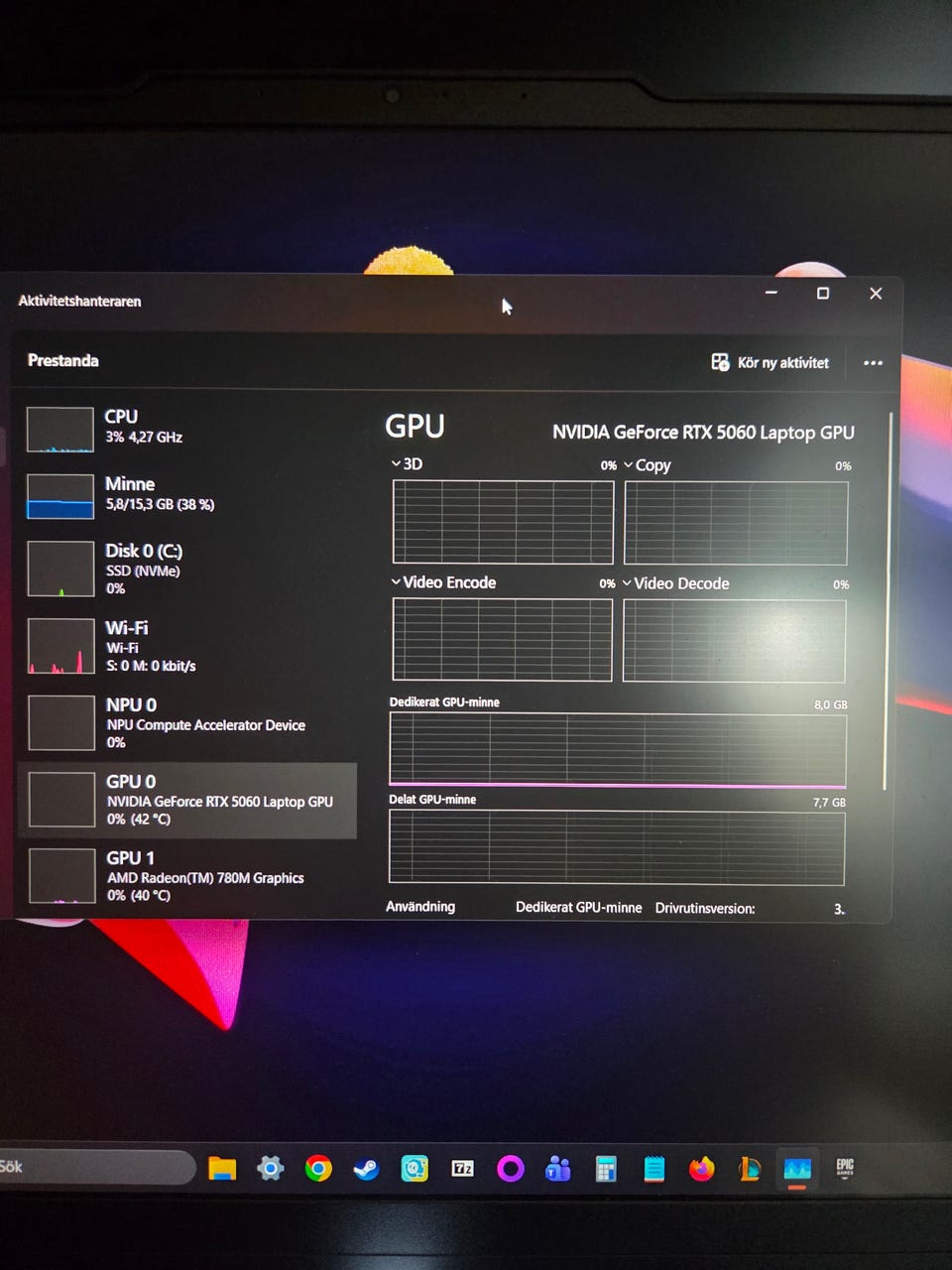Launch Steam from the taskbar
Viewport: 952px width, 1270px height.
(366, 1169)
